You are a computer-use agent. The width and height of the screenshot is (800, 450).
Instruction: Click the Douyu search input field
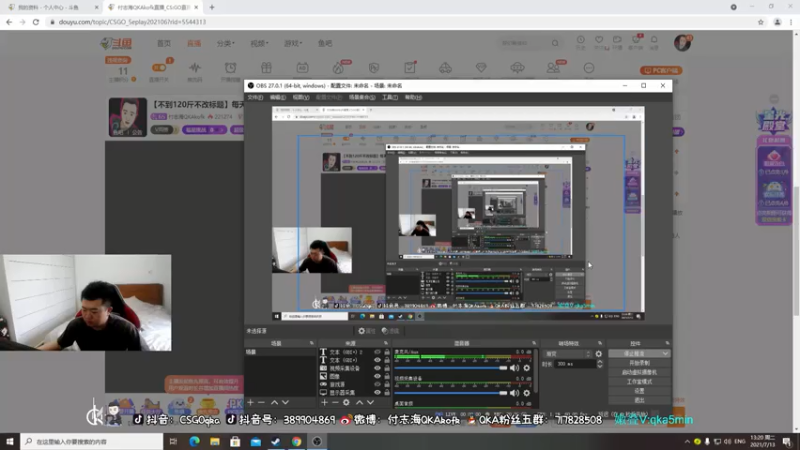(524, 43)
